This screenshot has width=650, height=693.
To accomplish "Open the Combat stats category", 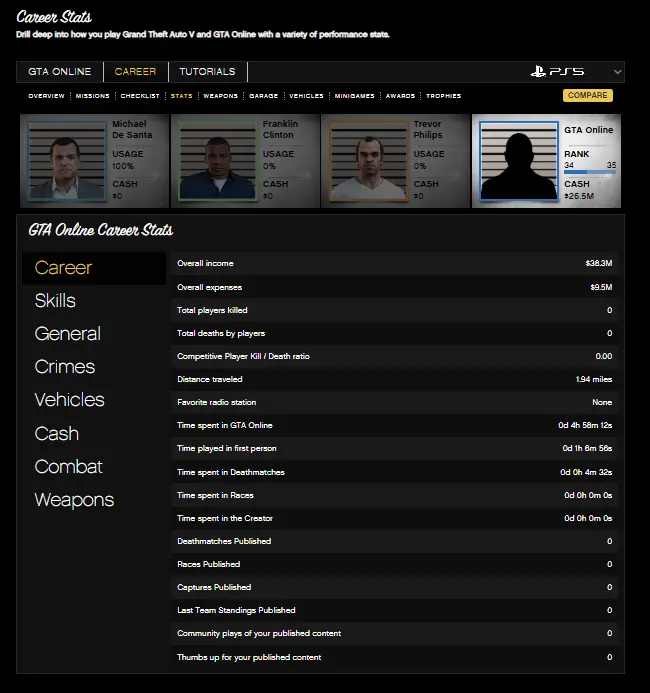I will 68,467.
